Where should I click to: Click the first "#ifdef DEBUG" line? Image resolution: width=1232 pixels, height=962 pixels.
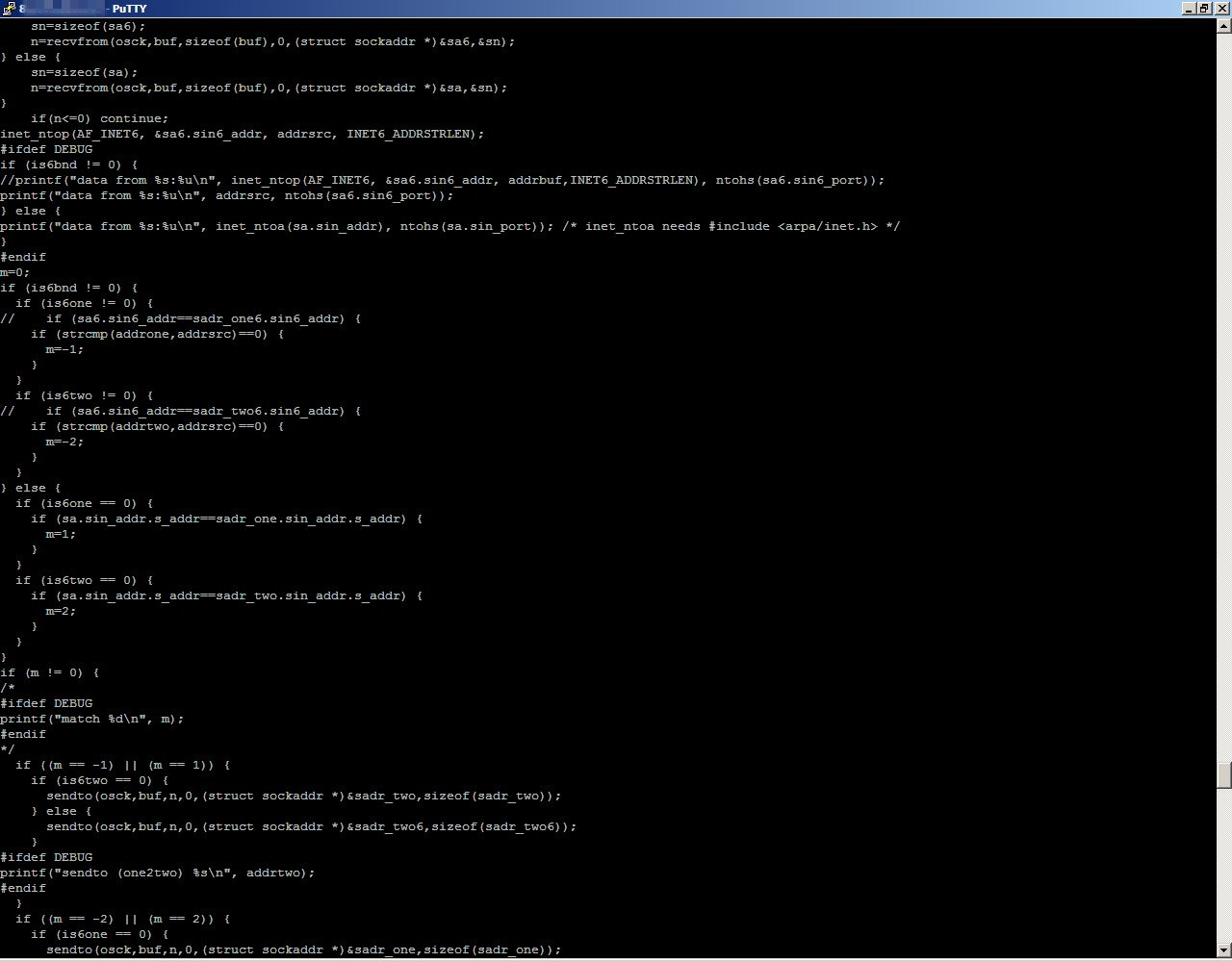pyautogui.click(x=46, y=149)
